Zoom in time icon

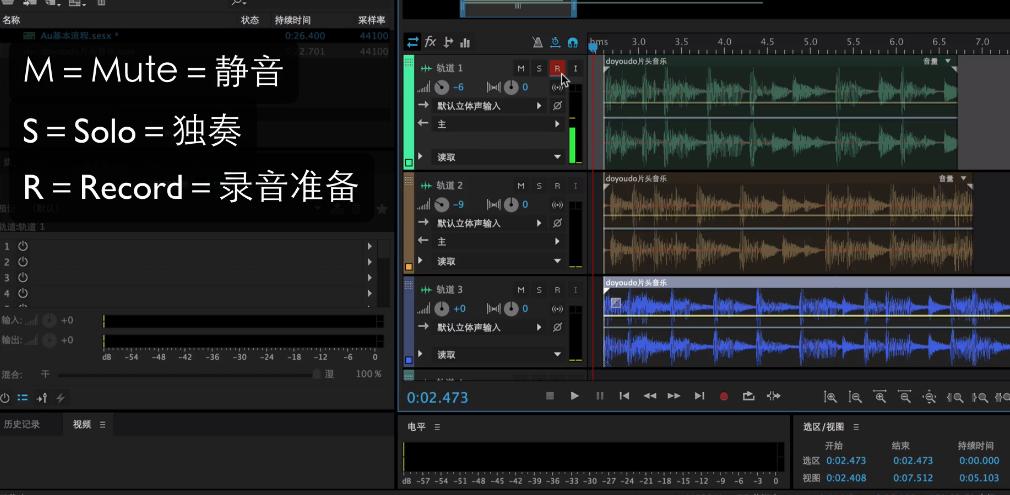(879, 397)
